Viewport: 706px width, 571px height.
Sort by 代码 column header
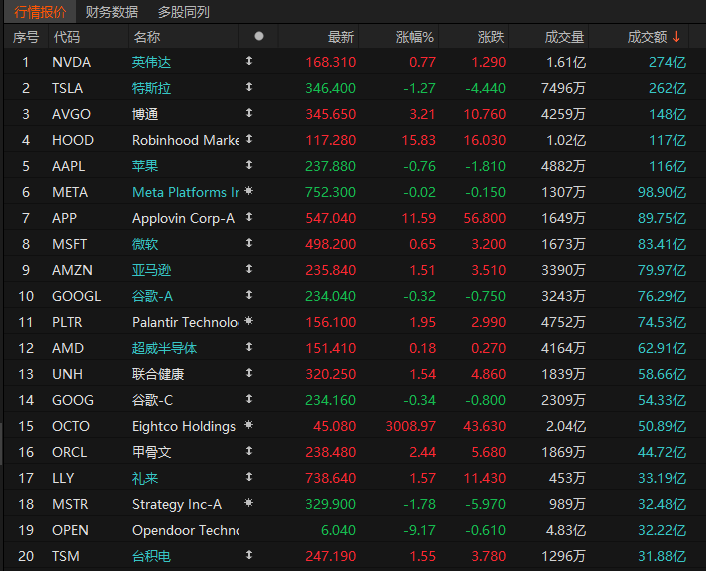tap(67, 37)
